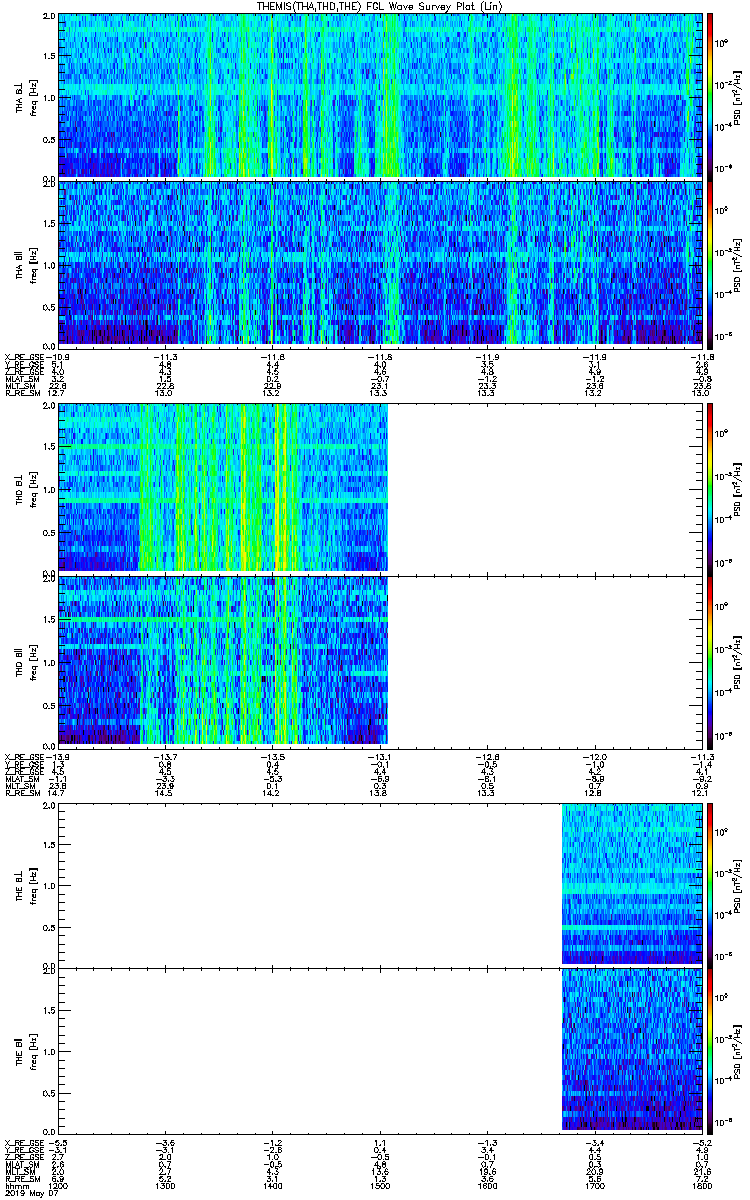Viewport: 750px width, 1200px height.
Task: Select the THE B-perpendicular spectrogram panel
Action: click(x=379, y=884)
